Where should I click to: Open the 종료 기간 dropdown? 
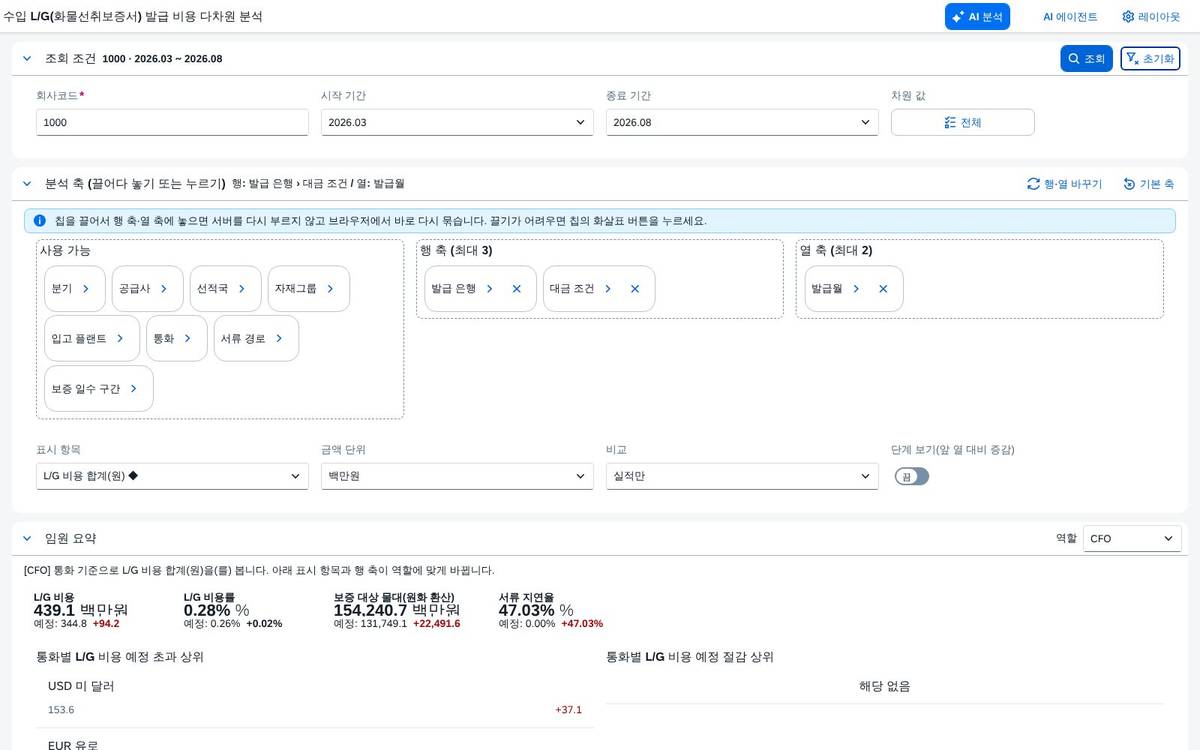(742, 122)
